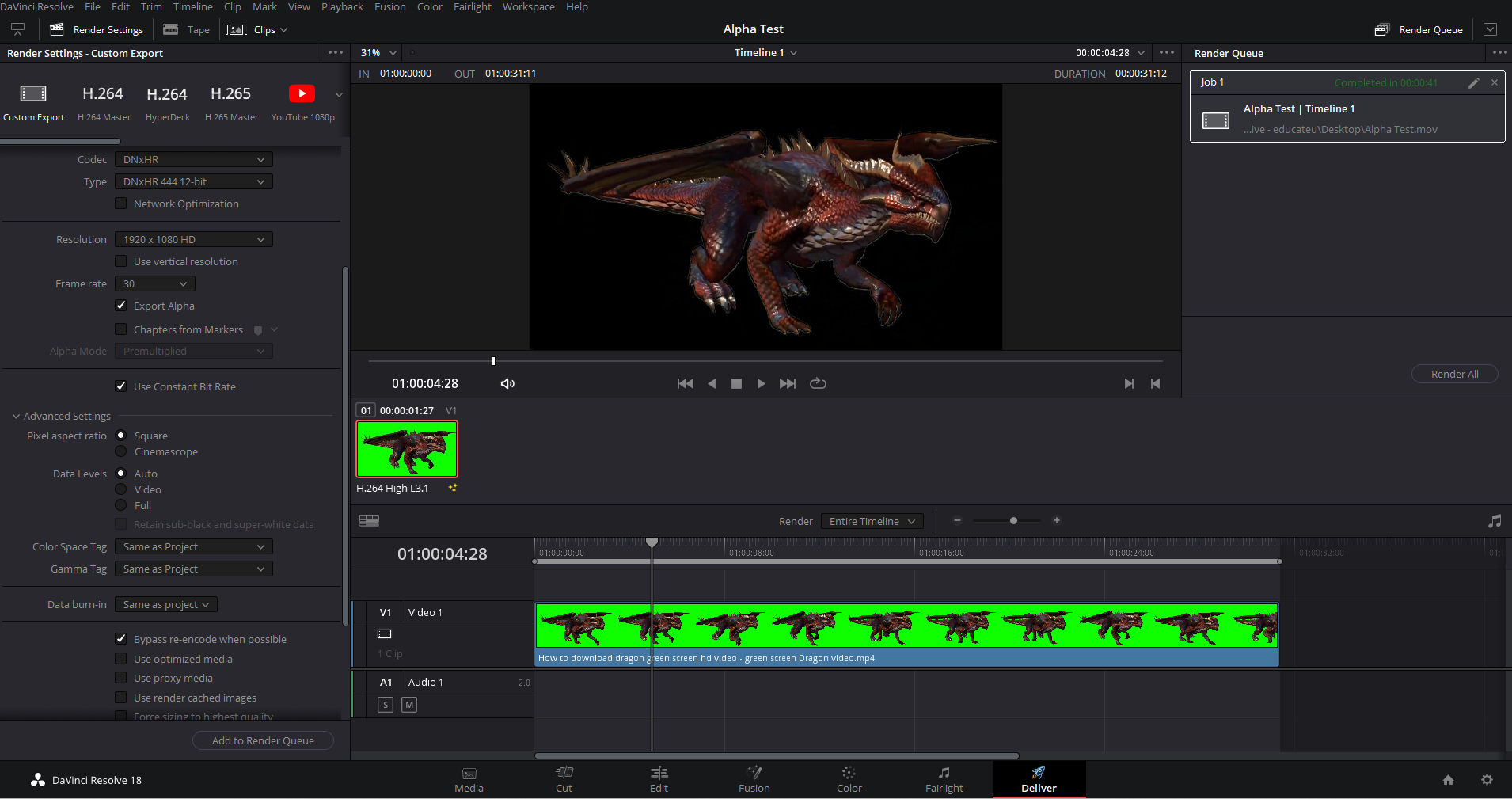This screenshot has height=799, width=1512.
Task: Toggle Render Queue panel in toolbar
Action: tap(1419, 29)
